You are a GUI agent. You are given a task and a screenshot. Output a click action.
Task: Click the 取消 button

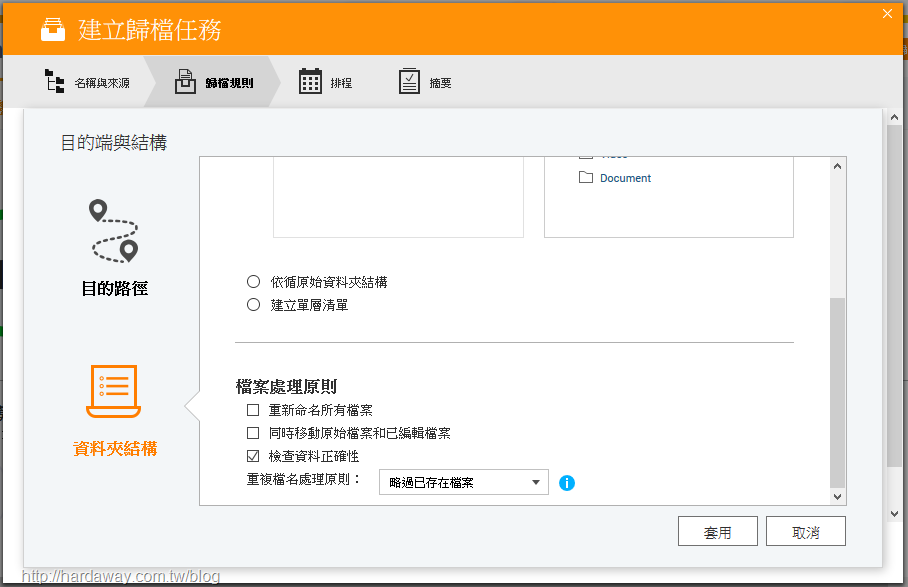806,531
